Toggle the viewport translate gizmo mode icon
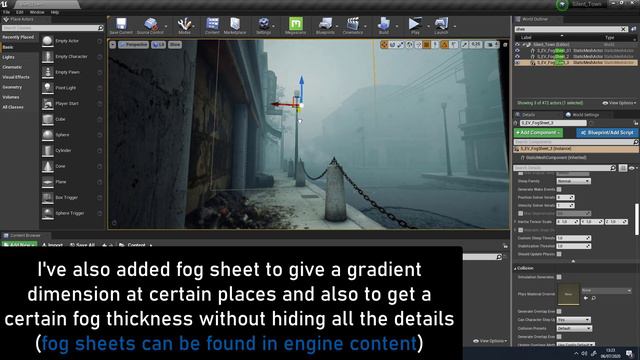The image size is (640, 360). coord(384,45)
